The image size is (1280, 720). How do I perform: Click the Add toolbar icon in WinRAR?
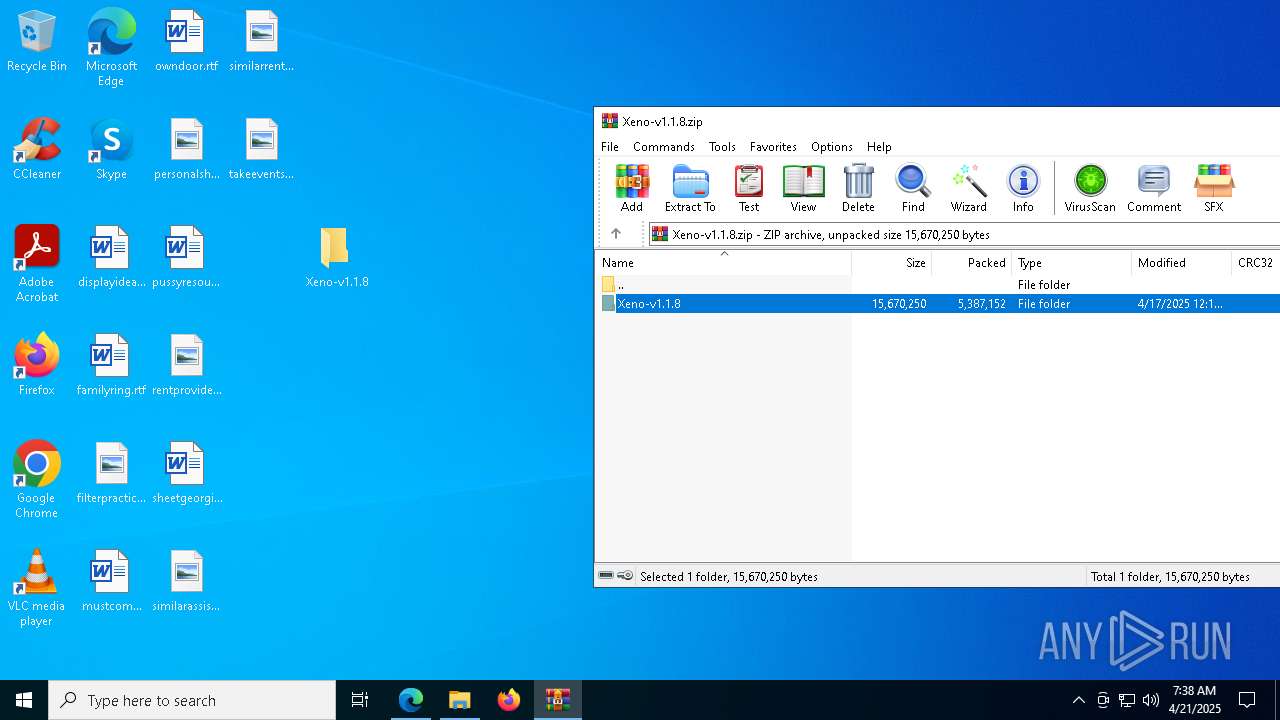click(x=632, y=188)
